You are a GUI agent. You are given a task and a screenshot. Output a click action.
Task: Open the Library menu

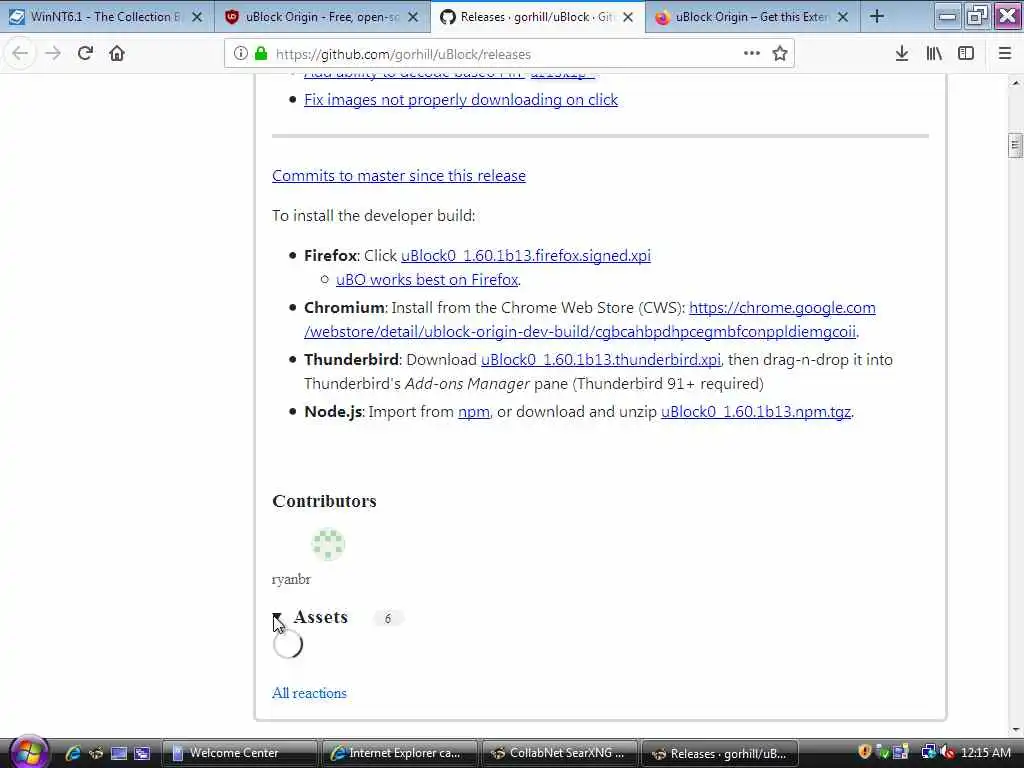[934, 54]
